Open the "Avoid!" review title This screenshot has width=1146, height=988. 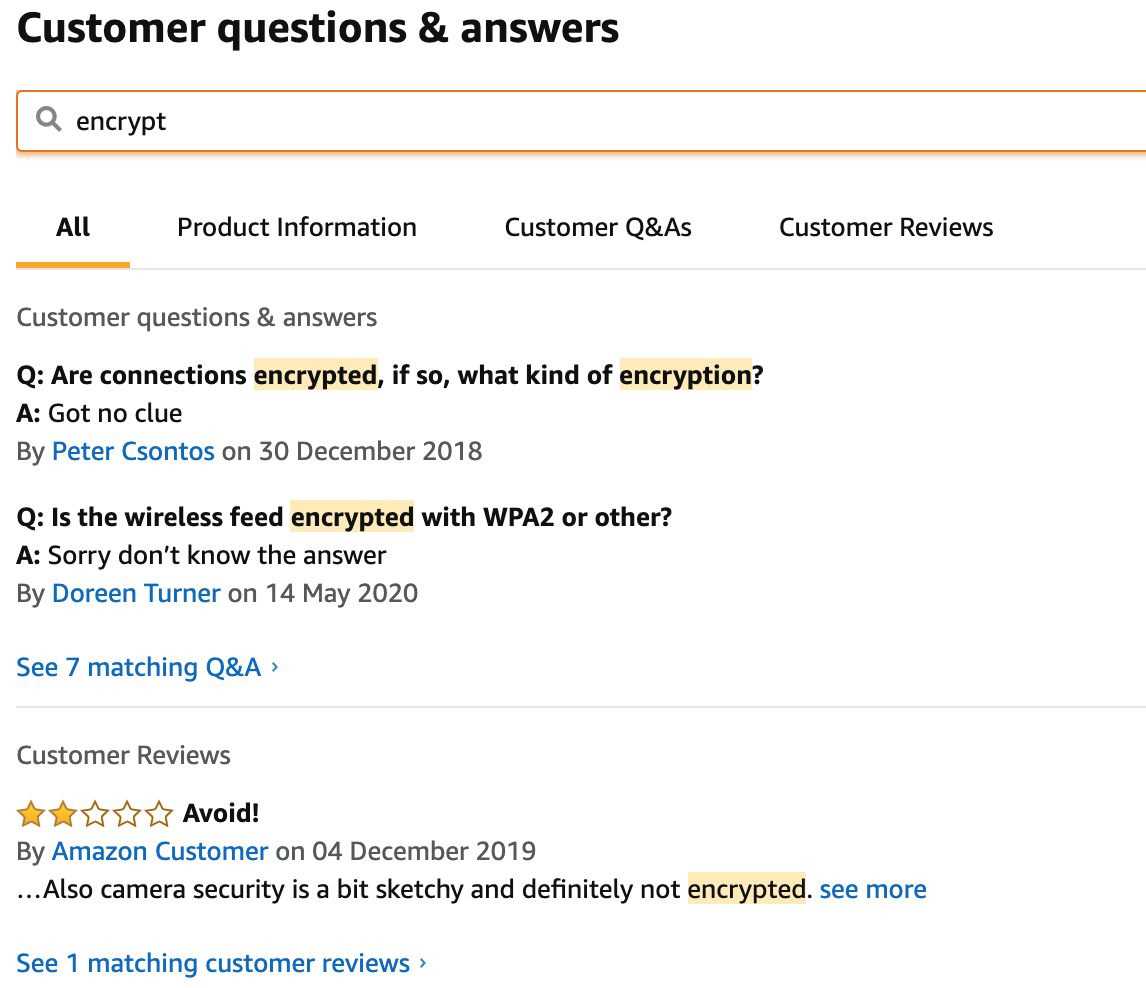click(221, 813)
